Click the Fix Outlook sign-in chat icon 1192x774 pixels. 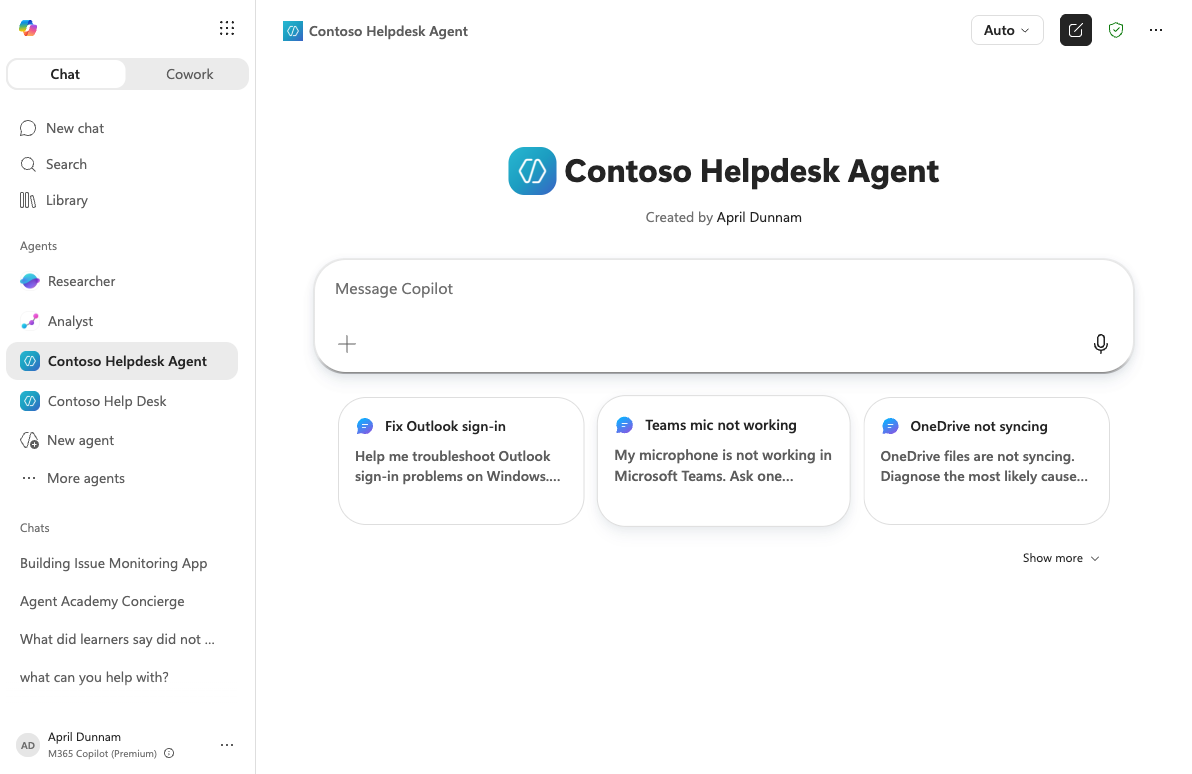click(365, 427)
